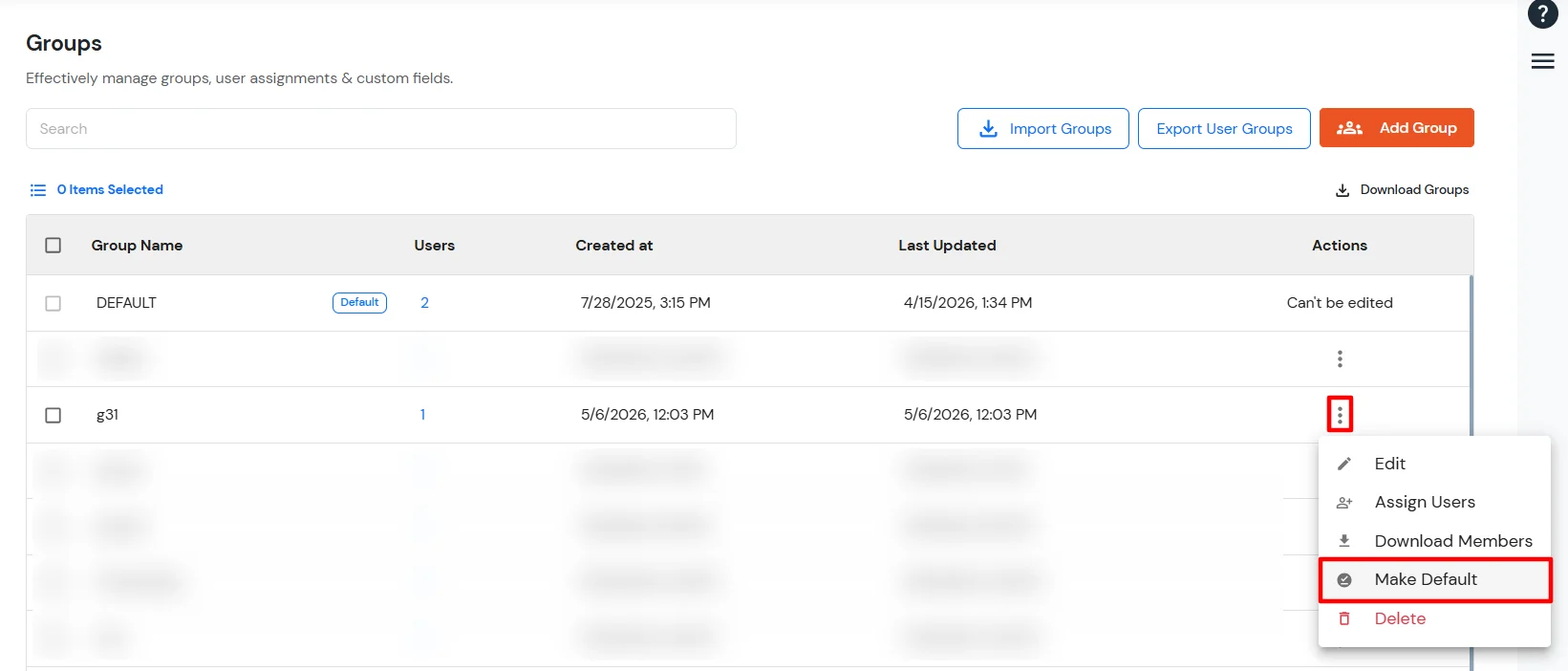Click the Add Group people icon
This screenshot has height=671, width=1568.
(1349, 128)
